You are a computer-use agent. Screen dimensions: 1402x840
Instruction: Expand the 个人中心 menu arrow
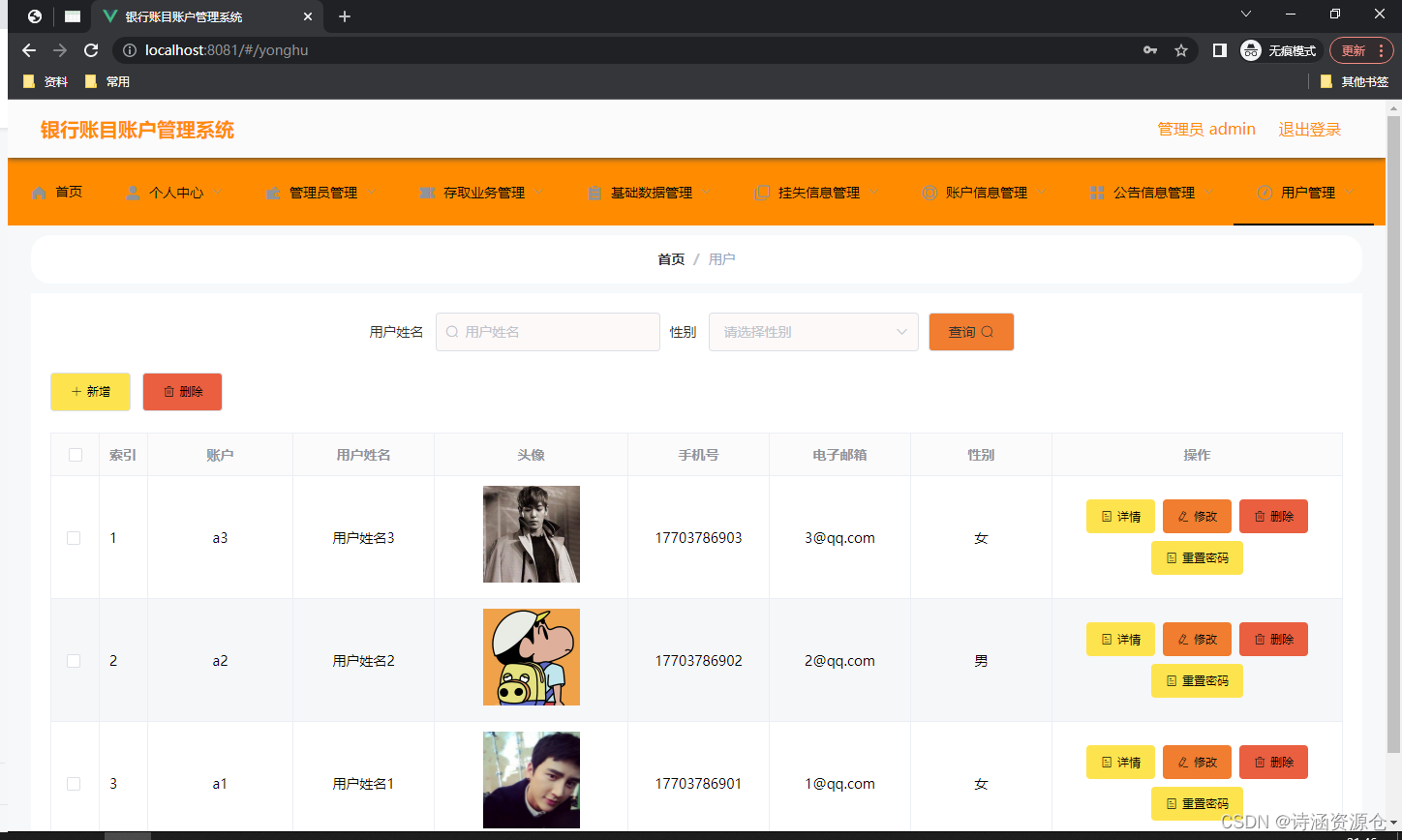[218, 192]
